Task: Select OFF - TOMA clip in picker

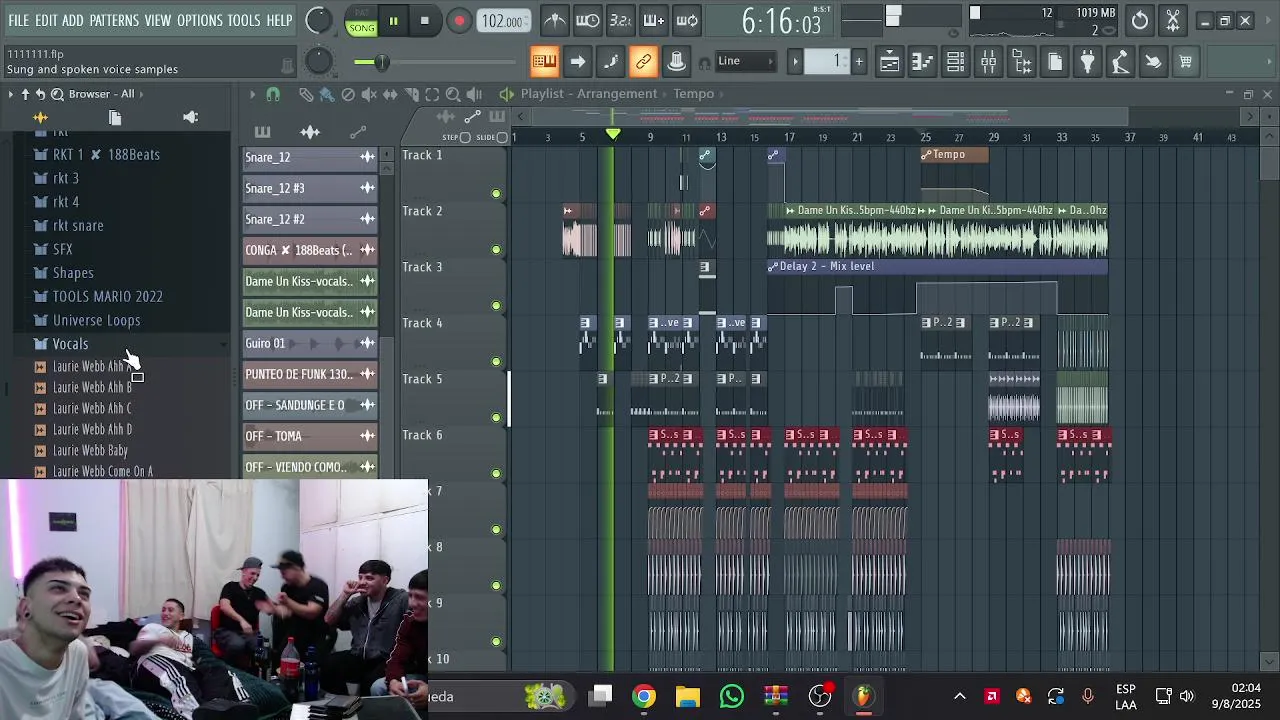Action: pyautogui.click(x=310, y=436)
